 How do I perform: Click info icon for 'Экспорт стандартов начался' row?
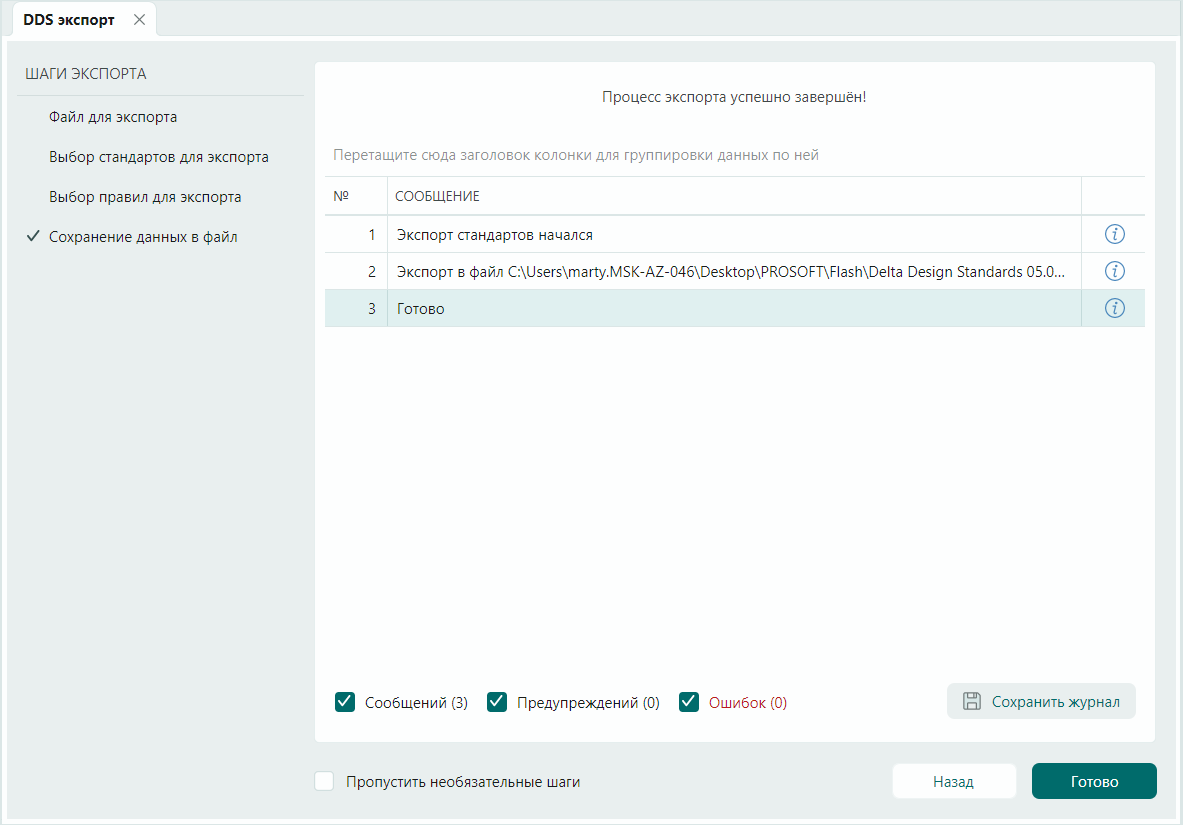coord(1114,234)
